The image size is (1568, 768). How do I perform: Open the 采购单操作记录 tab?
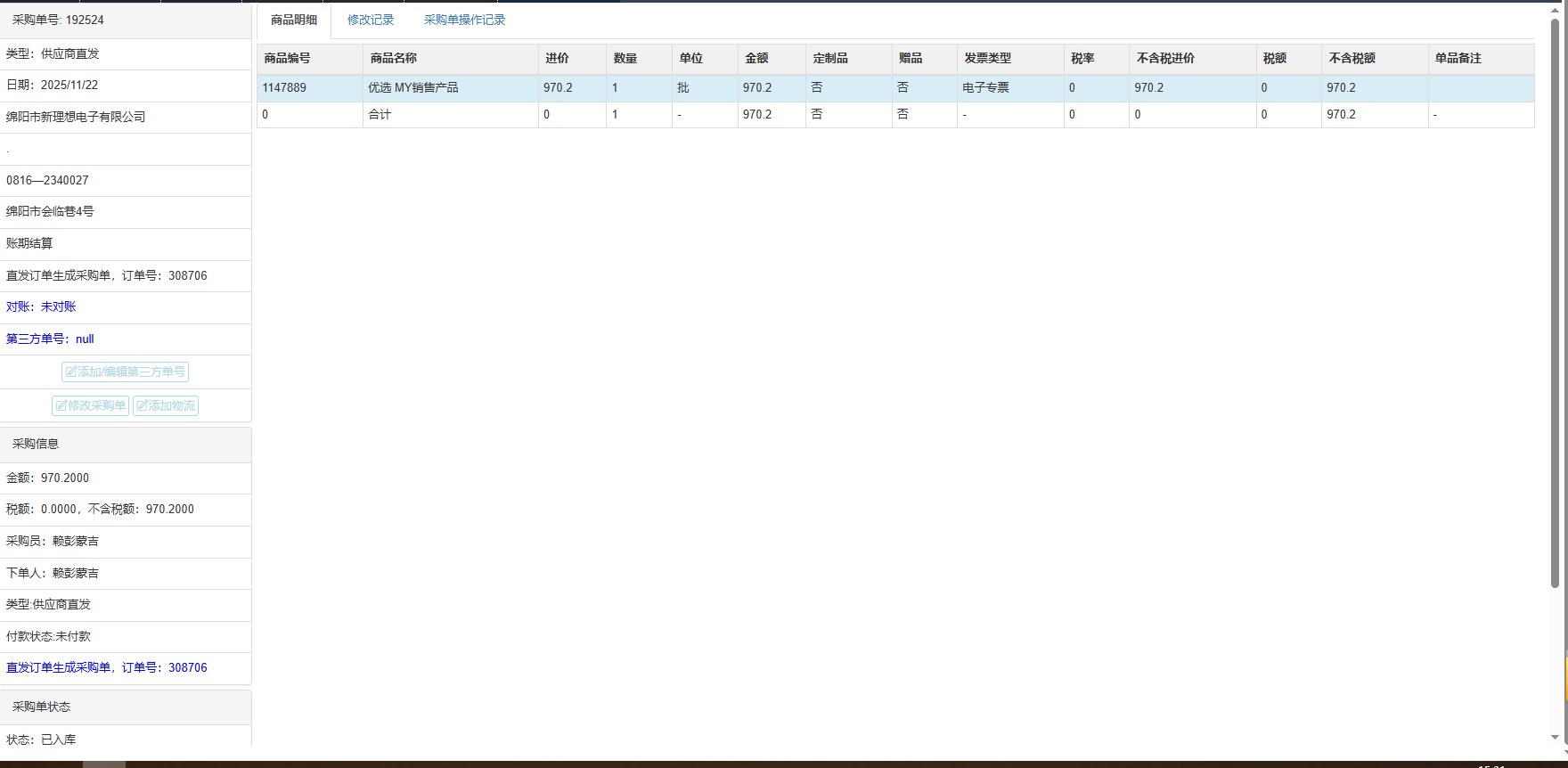tap(464, 20)
